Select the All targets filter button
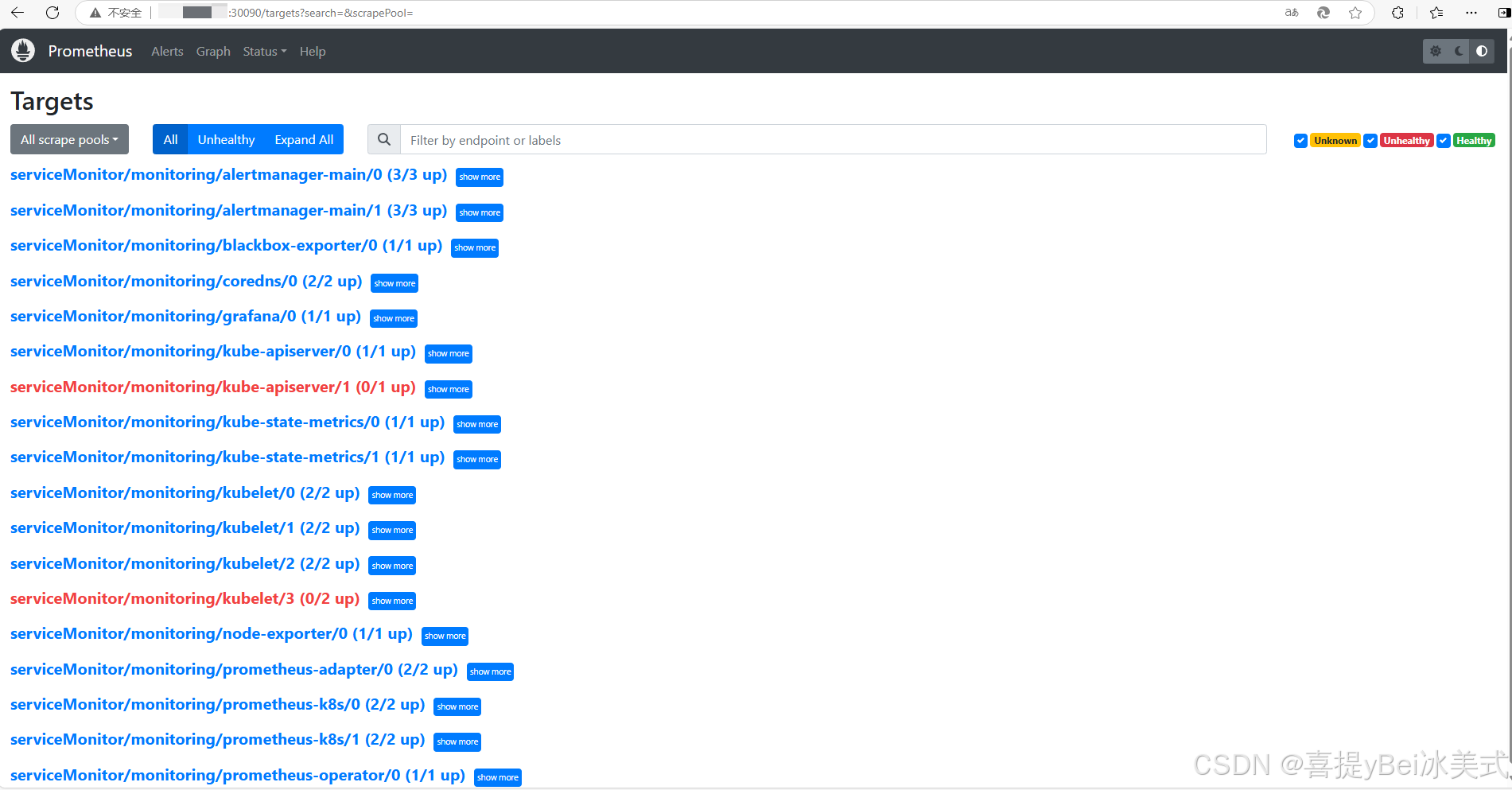 [170, 139]
